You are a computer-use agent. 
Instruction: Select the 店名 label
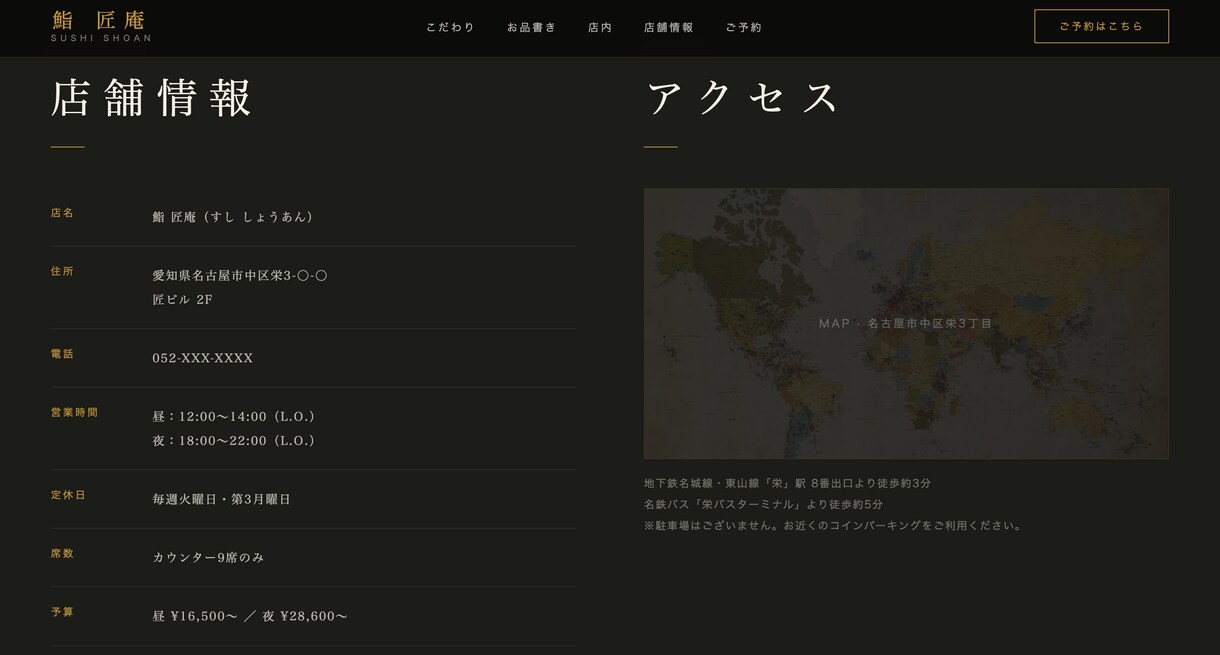point(62,213)
